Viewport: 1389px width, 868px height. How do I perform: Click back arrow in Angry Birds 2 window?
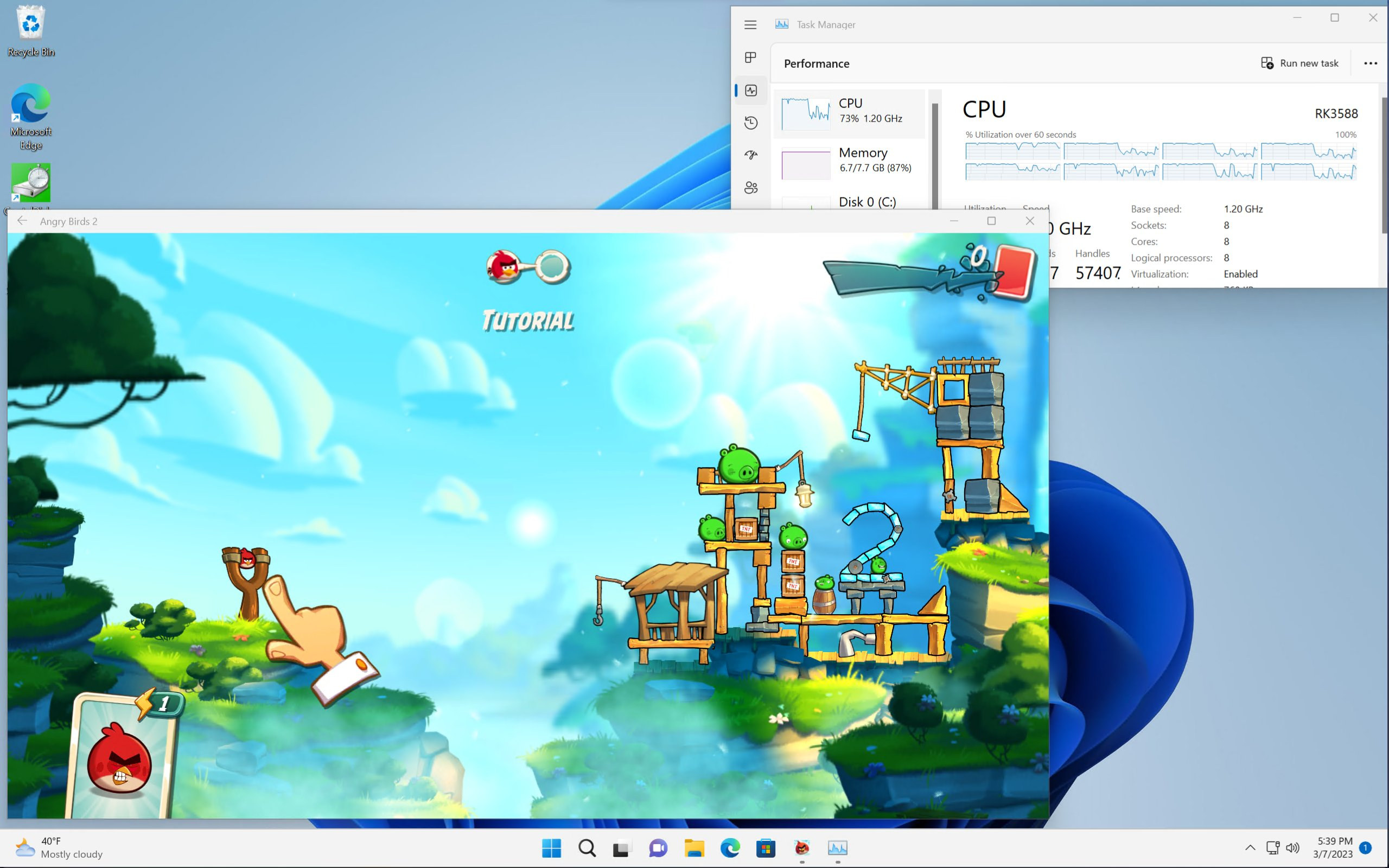[22, 221]
